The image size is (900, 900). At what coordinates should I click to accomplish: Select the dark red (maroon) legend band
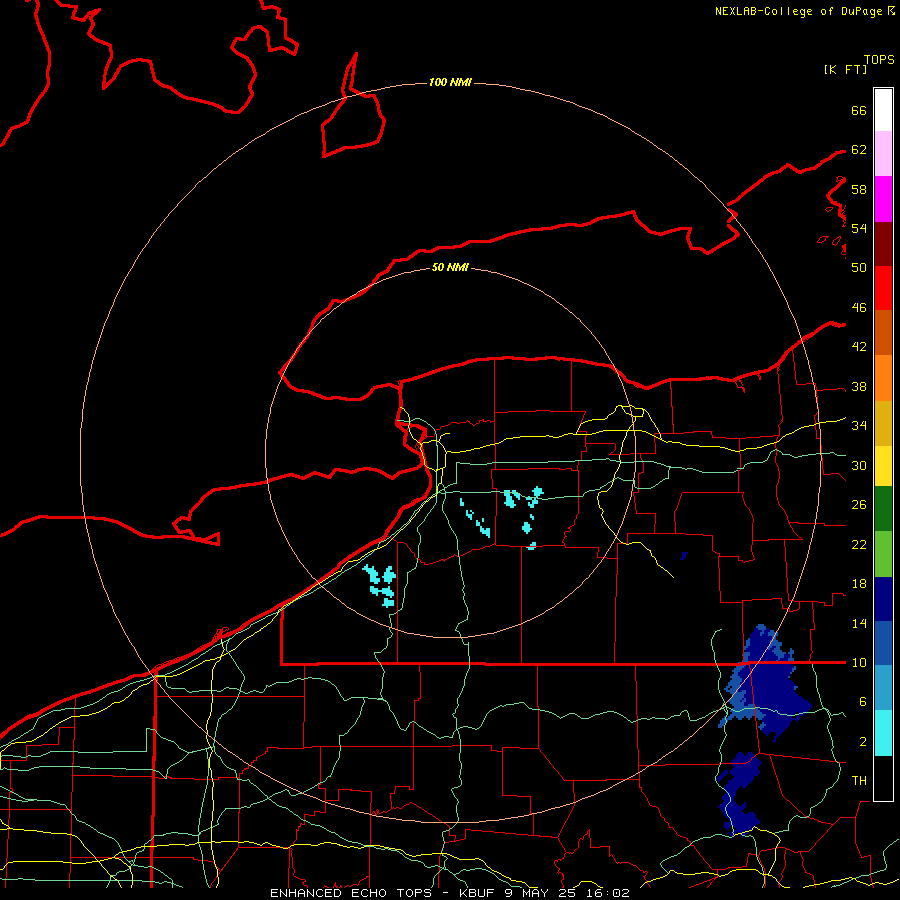tap(883, 243)
